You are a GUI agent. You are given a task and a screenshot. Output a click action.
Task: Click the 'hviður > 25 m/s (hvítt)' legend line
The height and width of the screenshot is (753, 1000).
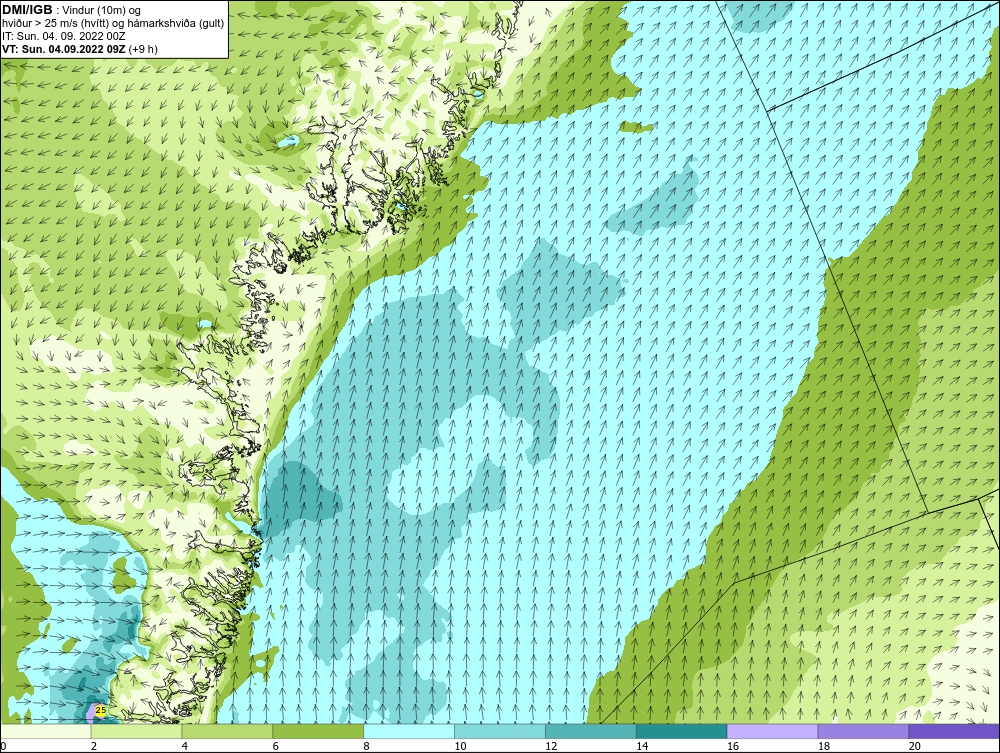pyautogui.click(x=113, y=23)
